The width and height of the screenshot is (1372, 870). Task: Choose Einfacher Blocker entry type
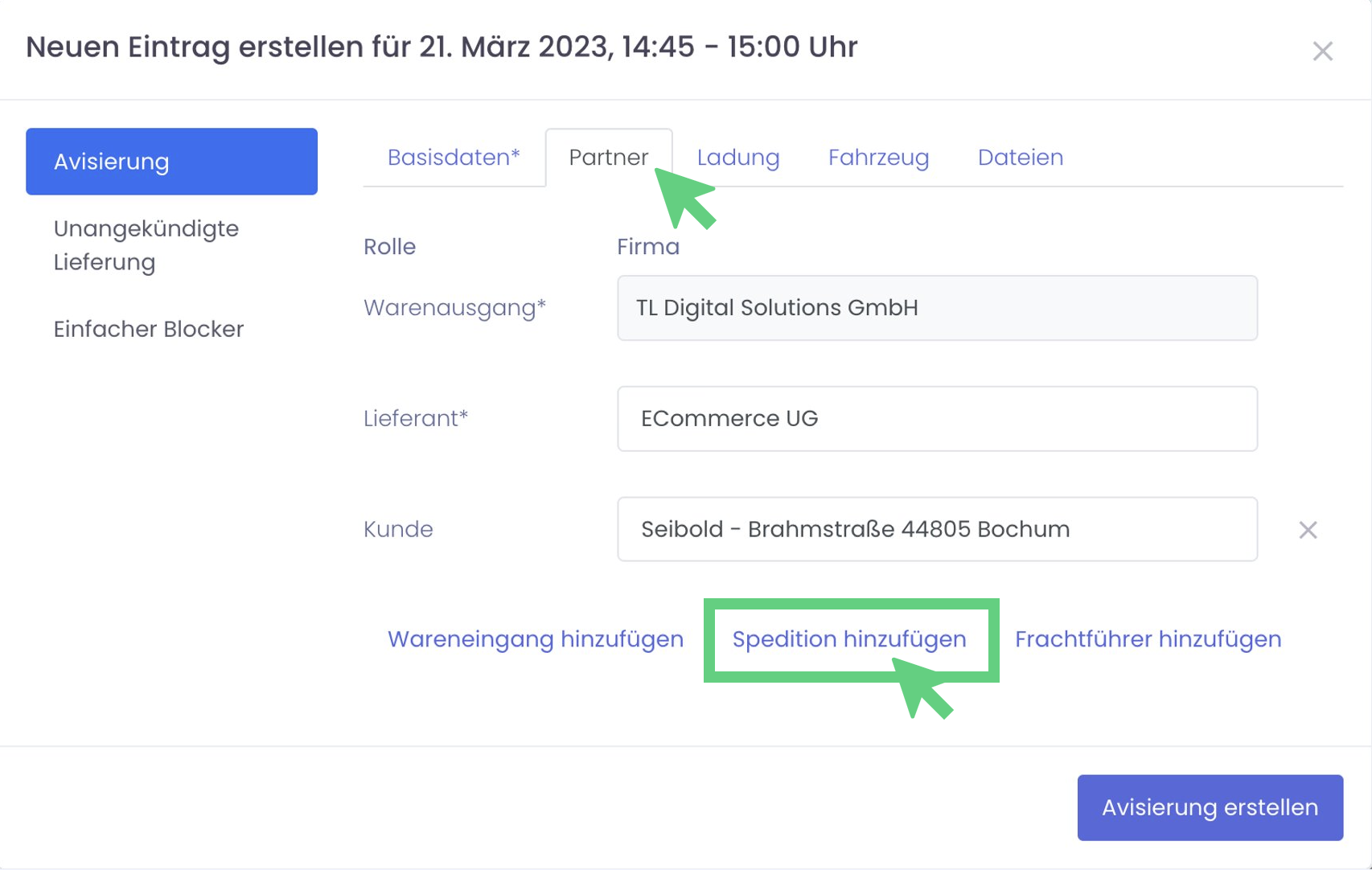[x=148, y=329]
